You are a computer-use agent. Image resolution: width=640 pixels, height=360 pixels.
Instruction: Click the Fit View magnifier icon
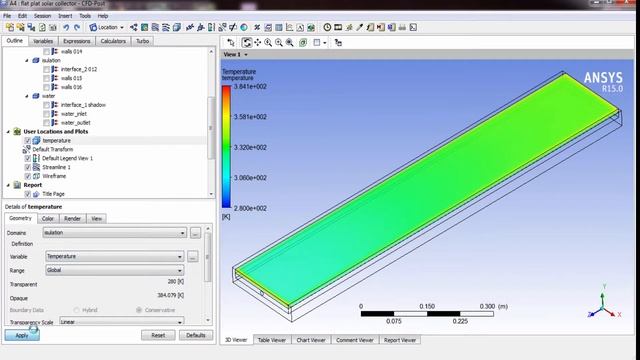click(x=290, y=42)
